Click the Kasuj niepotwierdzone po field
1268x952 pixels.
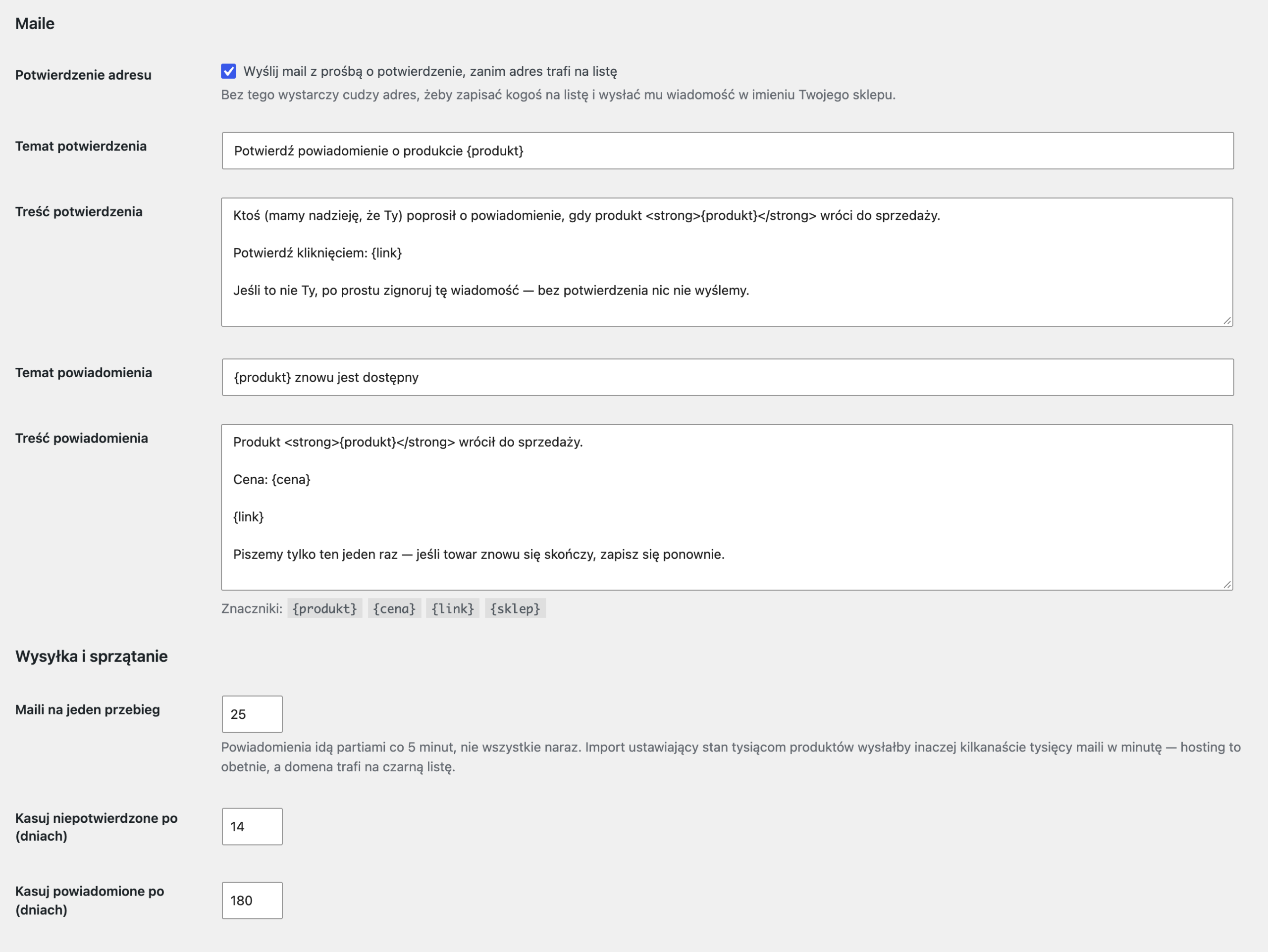pos(252,826)
